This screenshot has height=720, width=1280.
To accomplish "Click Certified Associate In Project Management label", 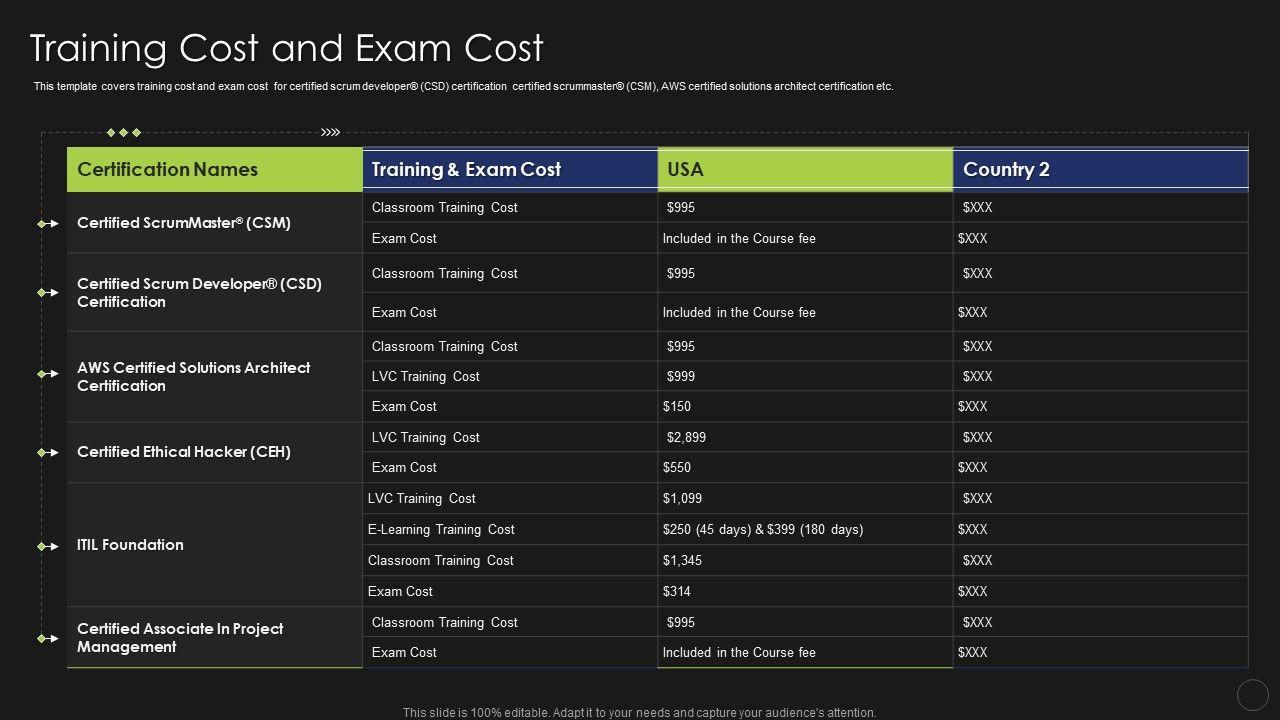I will 180,638.
